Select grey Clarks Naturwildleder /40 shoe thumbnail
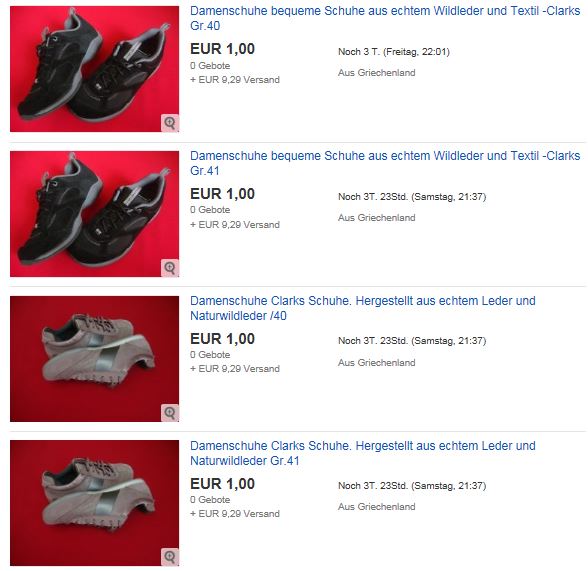Image resolution: width=588 pixels, height=571 pixels. coord(94,359)
